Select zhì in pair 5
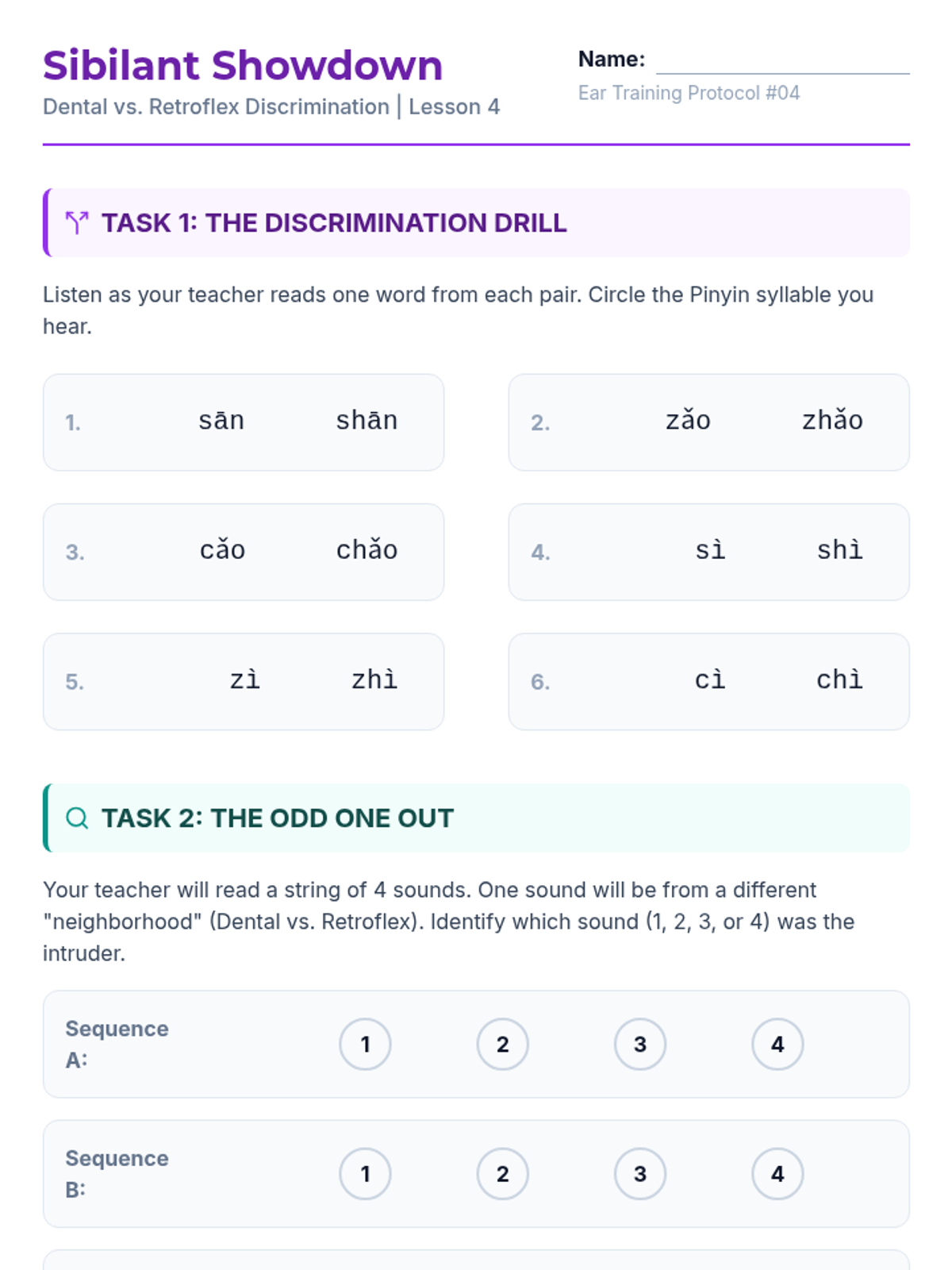 374,680
